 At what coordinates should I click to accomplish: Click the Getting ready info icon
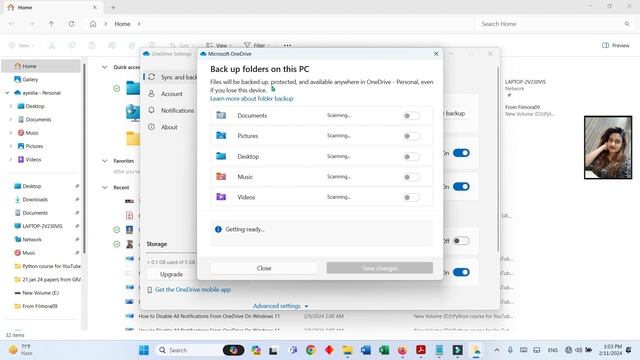pyautogui.click(x=218, y=229)
